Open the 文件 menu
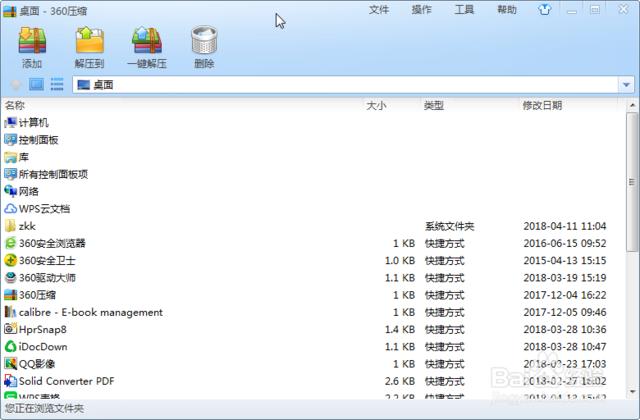Image resolution: width=640 pixels, height=420 pixels. click(379, 10)
